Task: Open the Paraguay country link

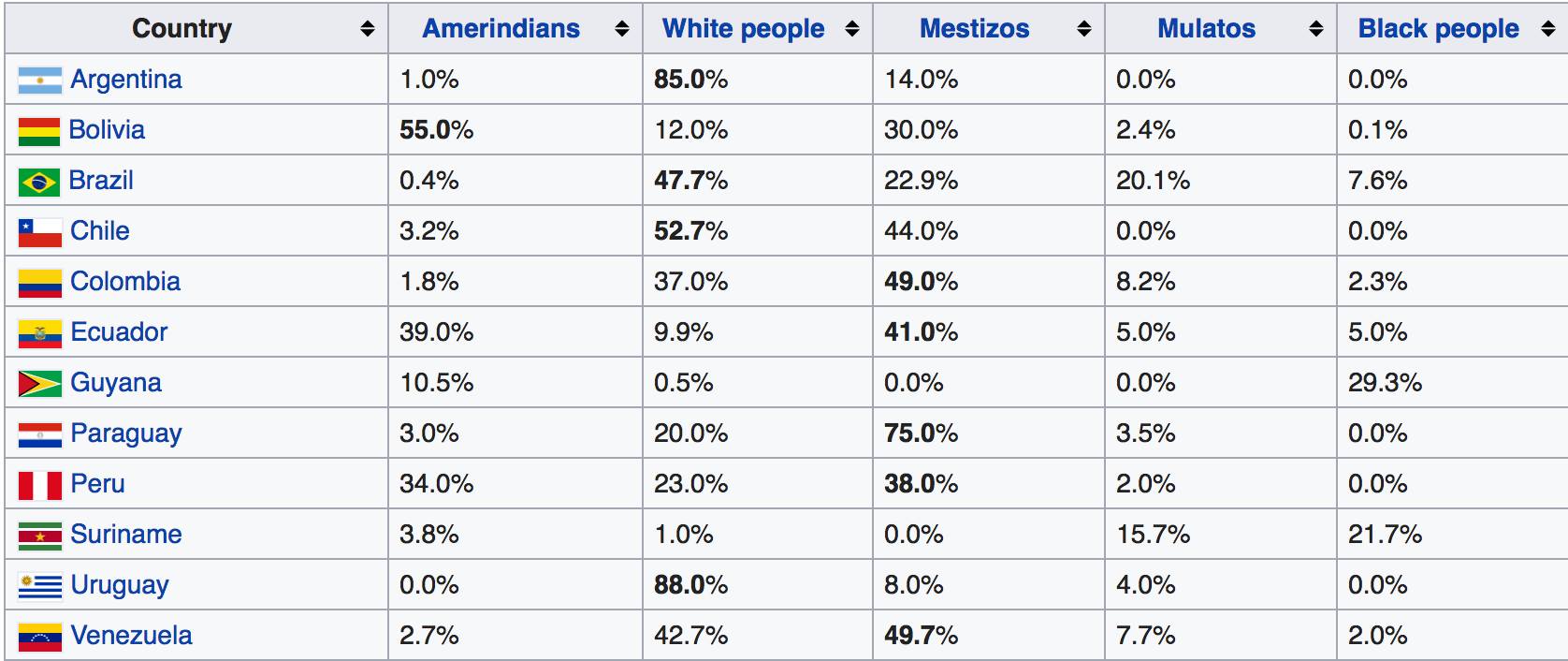Action: 126,433
